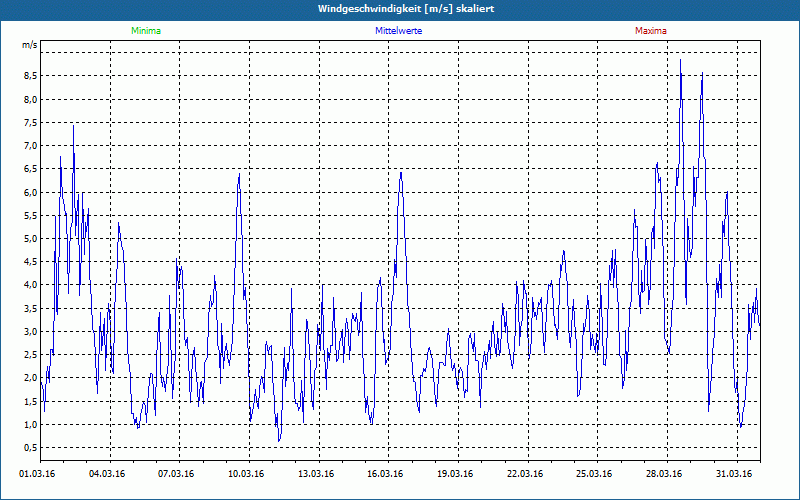Select the red Maxima legend label
The height and width of the screenshot is (500, 800).
(x=651, y=31)
